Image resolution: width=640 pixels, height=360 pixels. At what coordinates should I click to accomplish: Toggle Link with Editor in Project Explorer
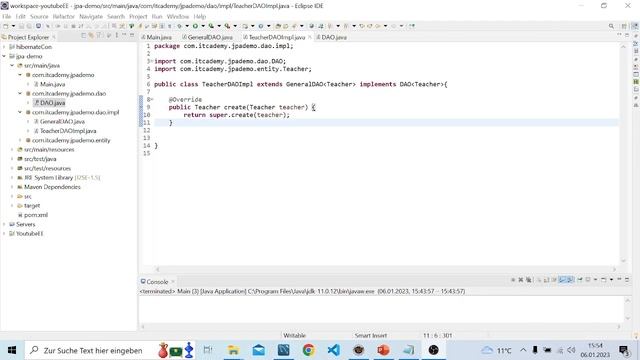click(x=91, y=36)
